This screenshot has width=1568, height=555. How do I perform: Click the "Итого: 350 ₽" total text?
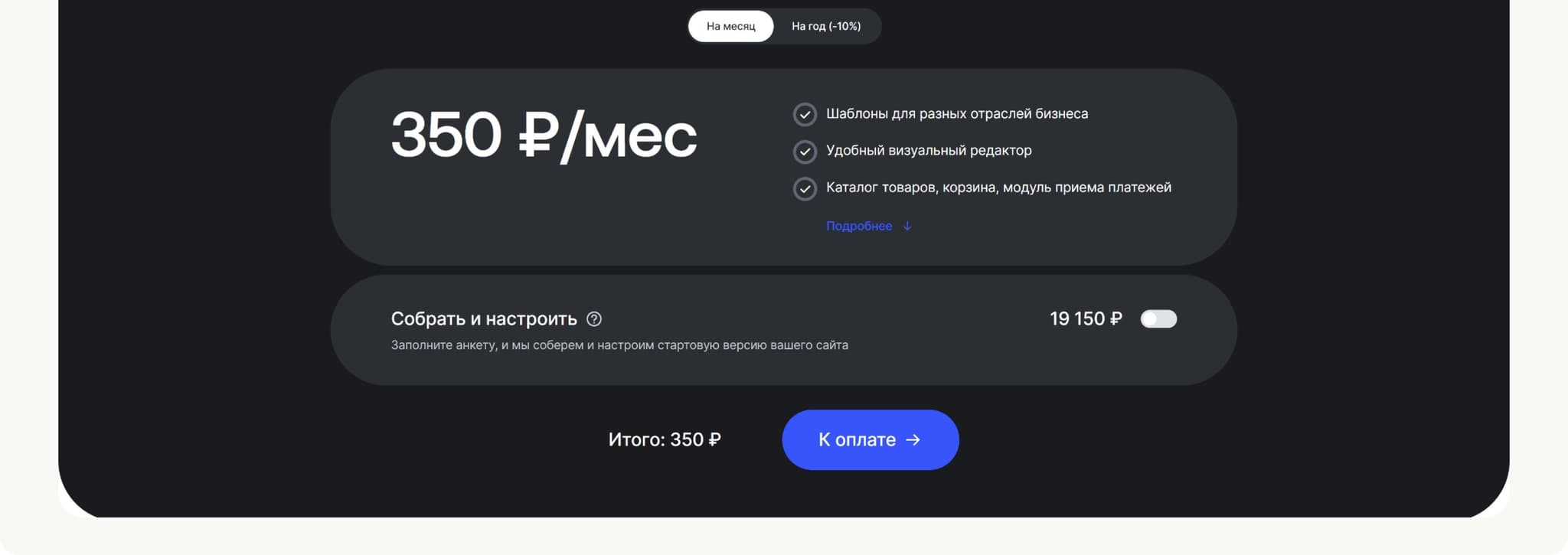[x=665, y=440]
